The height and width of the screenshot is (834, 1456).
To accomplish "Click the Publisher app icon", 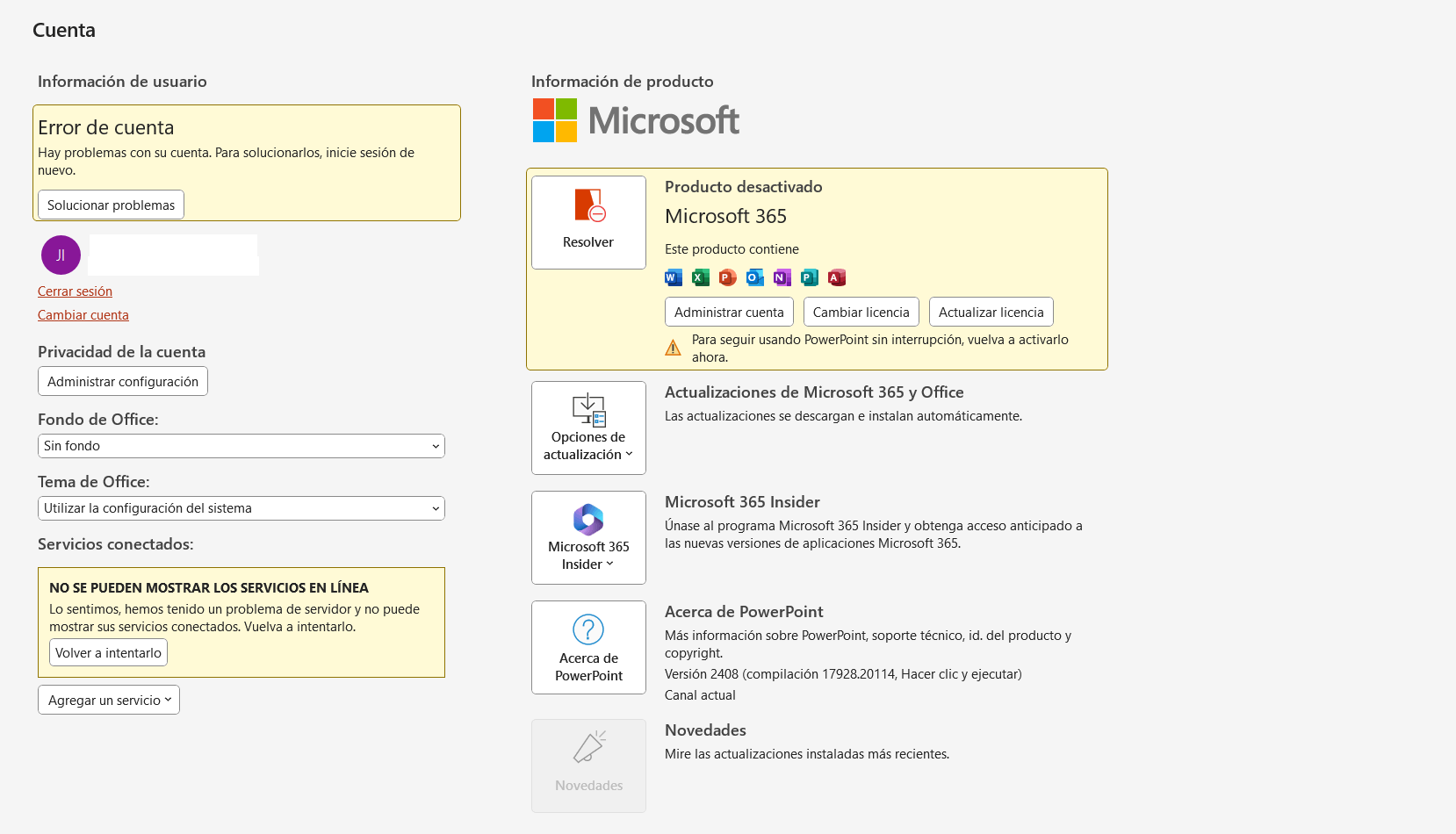I will (x=810, y=277).
